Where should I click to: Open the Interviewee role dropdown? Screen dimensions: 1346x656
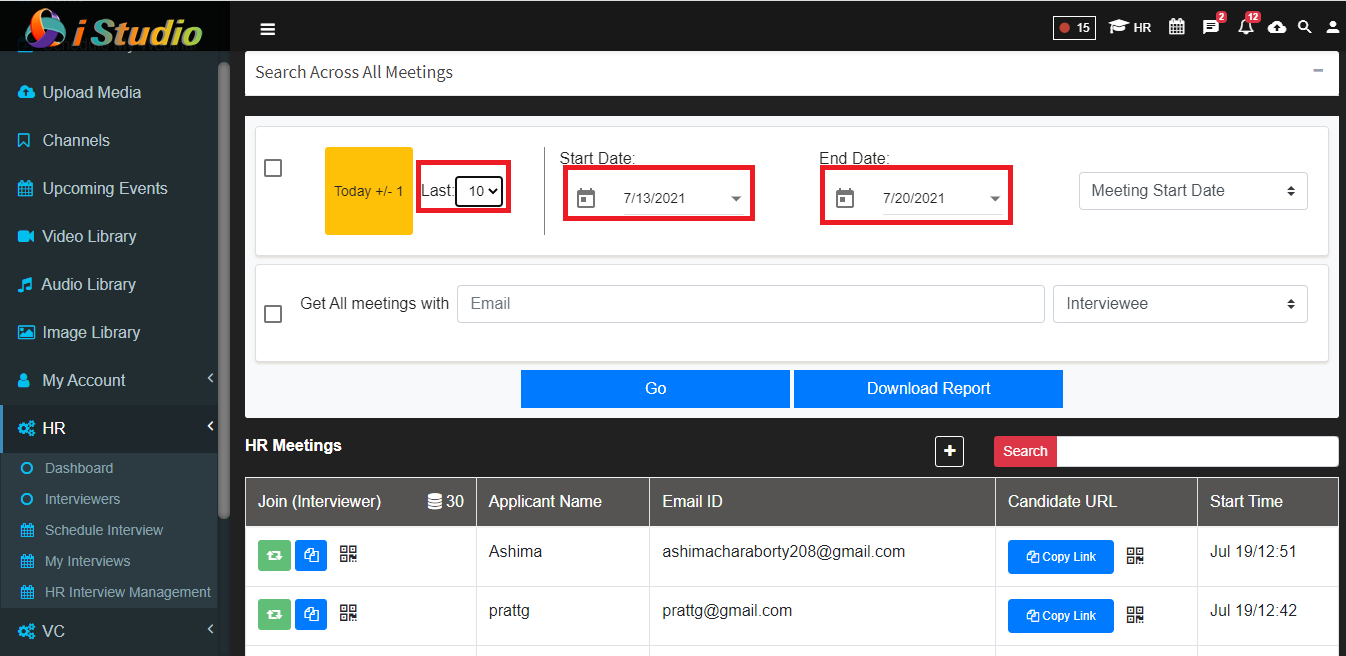pos(1180,303)
